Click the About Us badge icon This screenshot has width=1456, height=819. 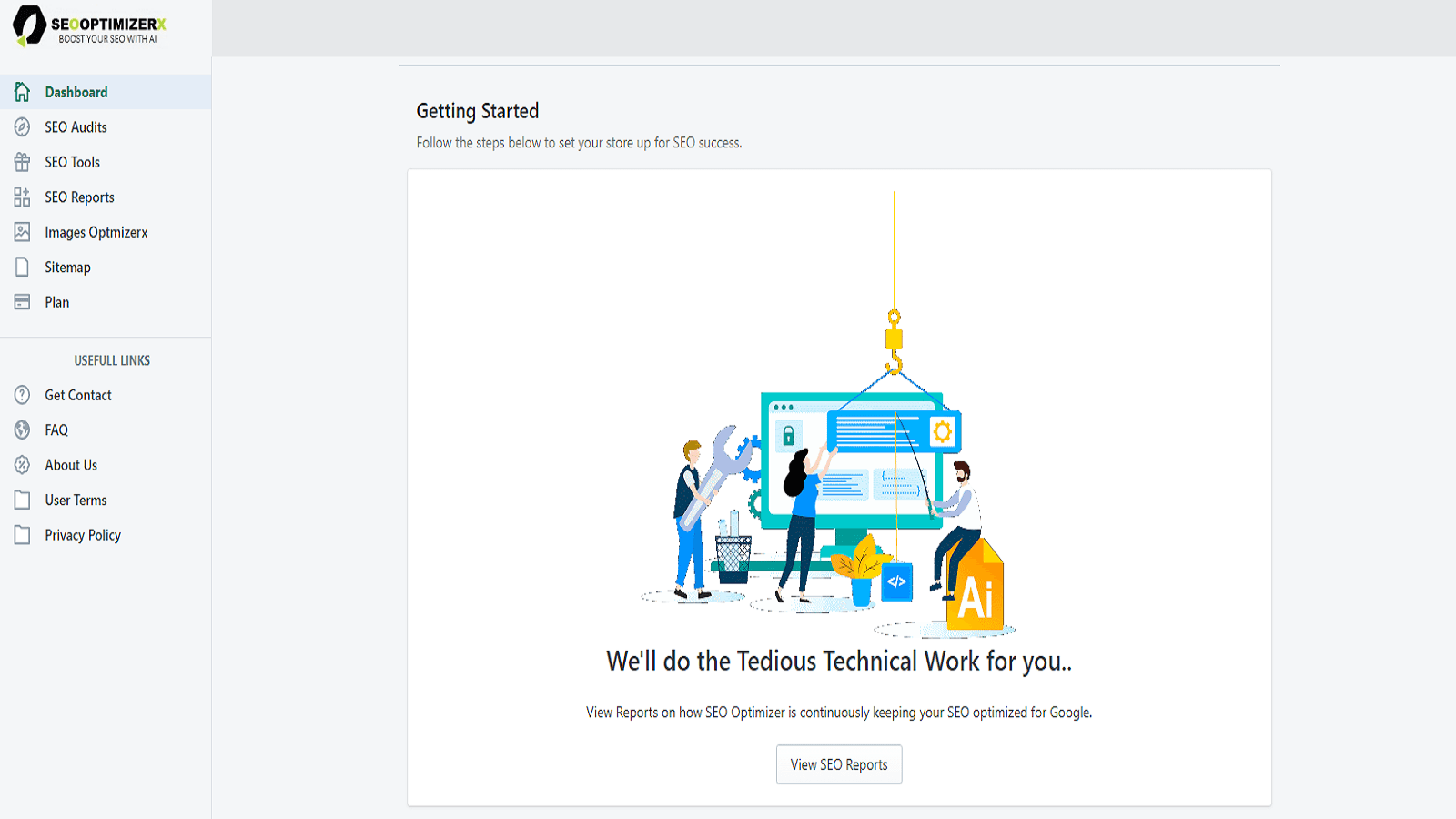click(x=22, y=465)
